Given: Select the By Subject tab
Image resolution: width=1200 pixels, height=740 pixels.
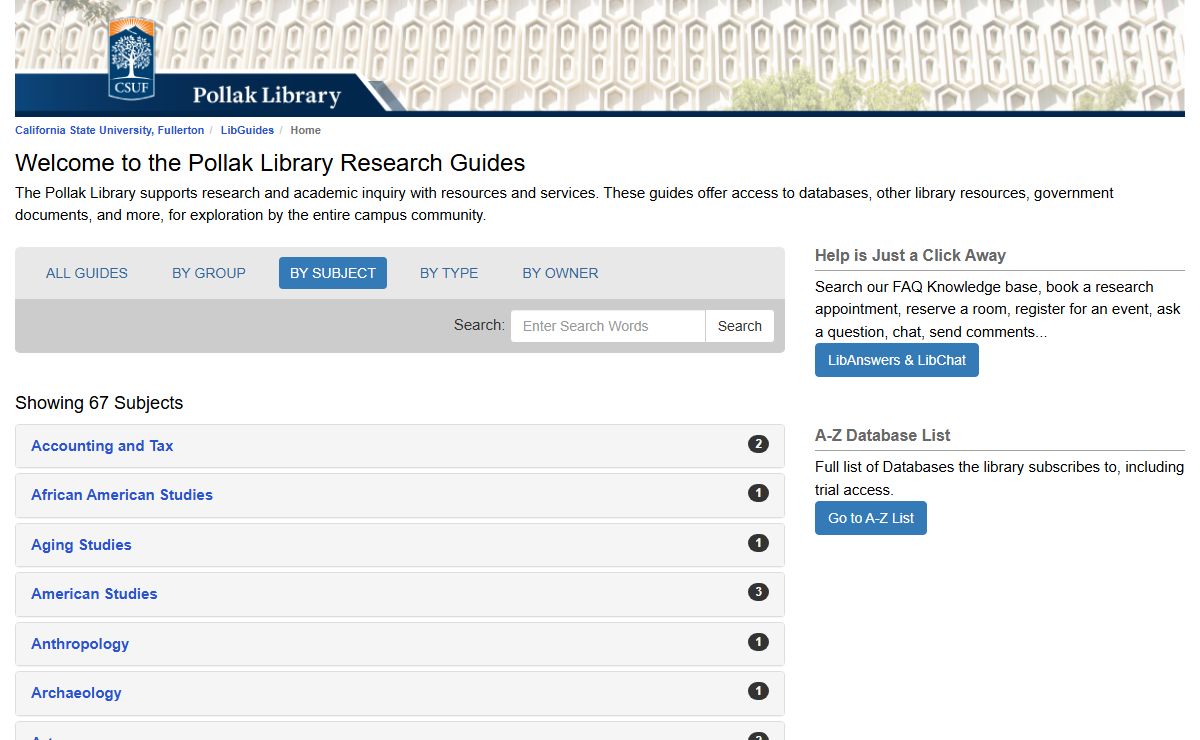Looking at the screenshot, I should pyautogui.click(x=333, y=273).
